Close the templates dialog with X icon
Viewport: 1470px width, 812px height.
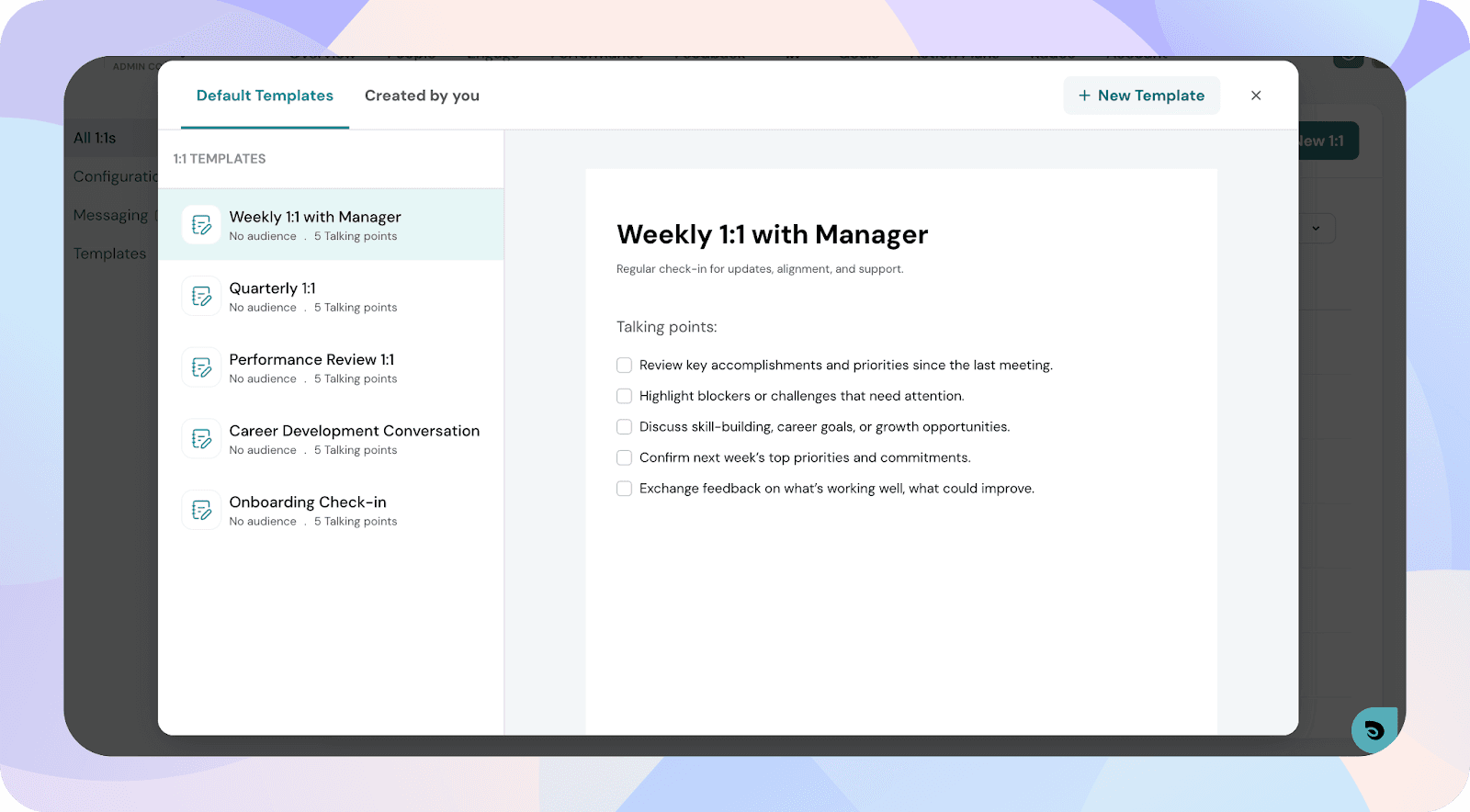pos(1255,96)
